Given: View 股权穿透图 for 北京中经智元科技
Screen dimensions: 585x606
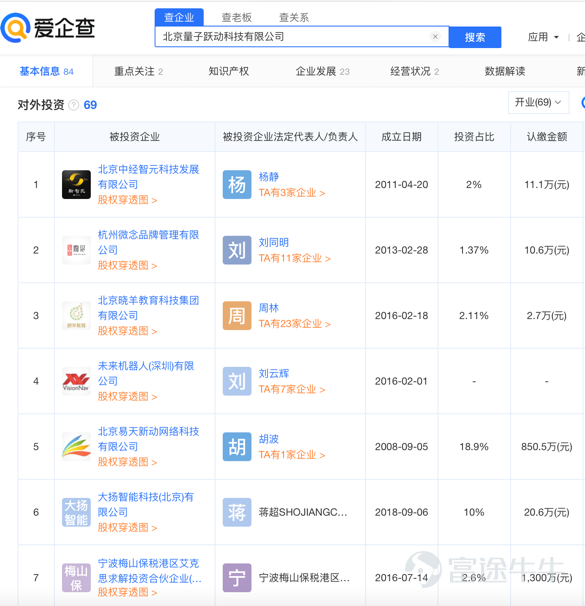Looking at the screenshot, I should pyautogui.click(x=127, y=200).
